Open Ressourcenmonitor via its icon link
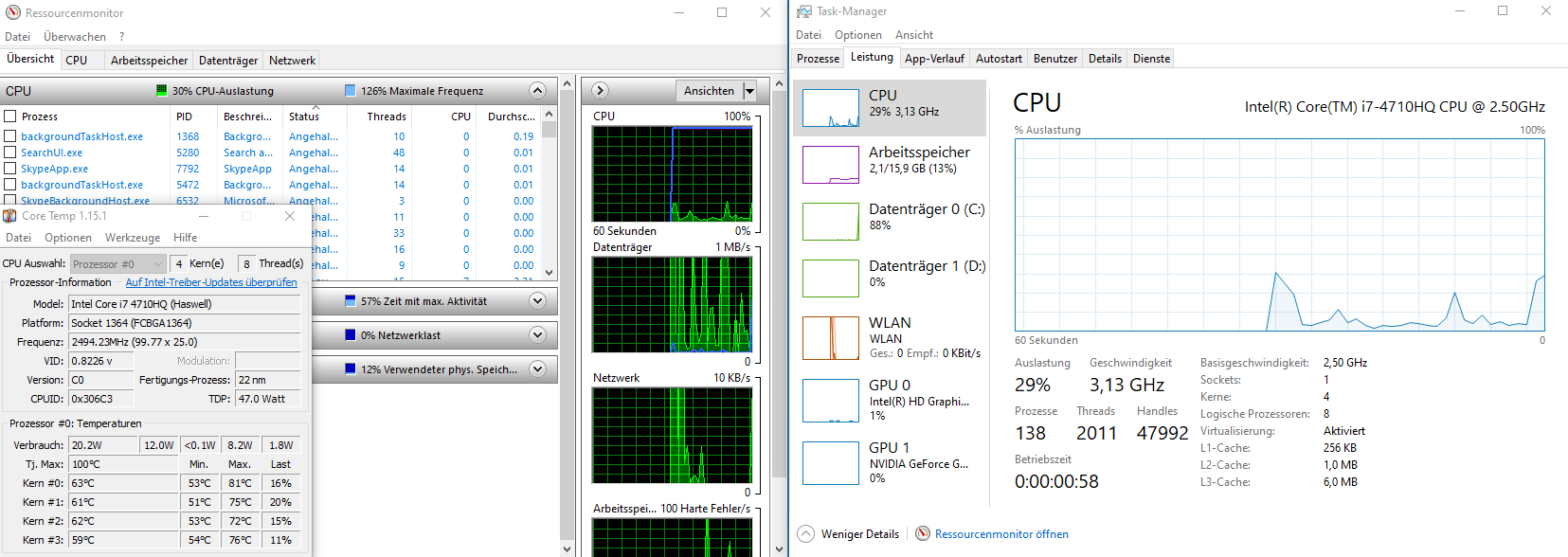This screenshot has width=1568, height=557. (x=923, y=534)
